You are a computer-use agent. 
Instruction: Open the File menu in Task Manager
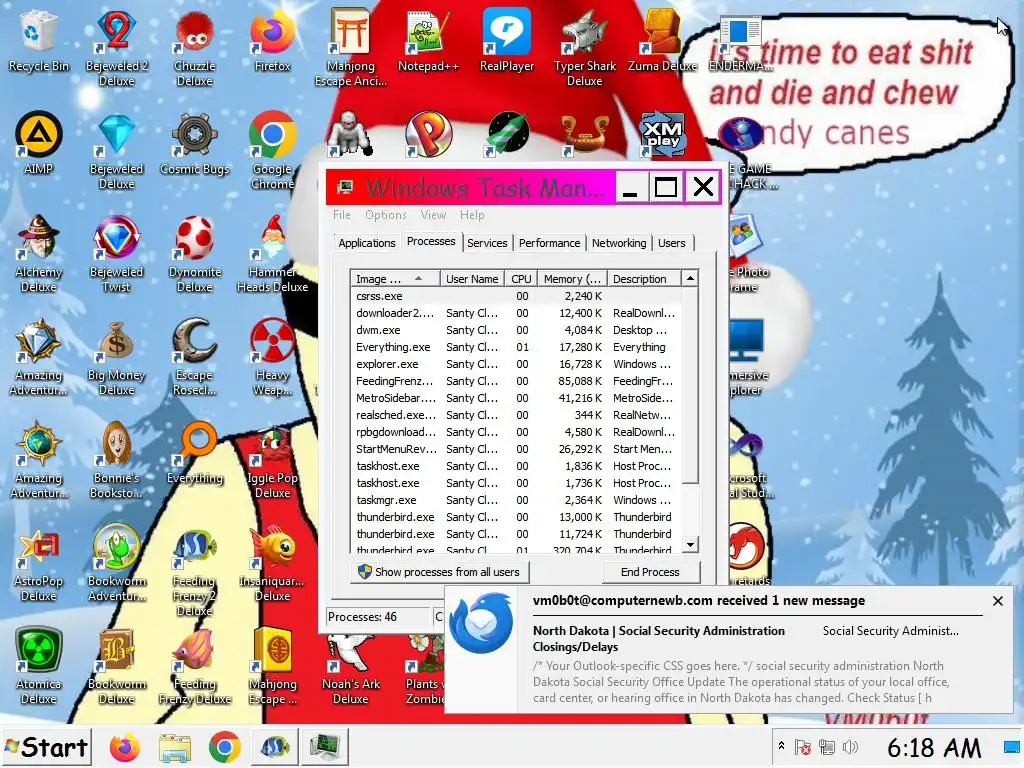342,215
